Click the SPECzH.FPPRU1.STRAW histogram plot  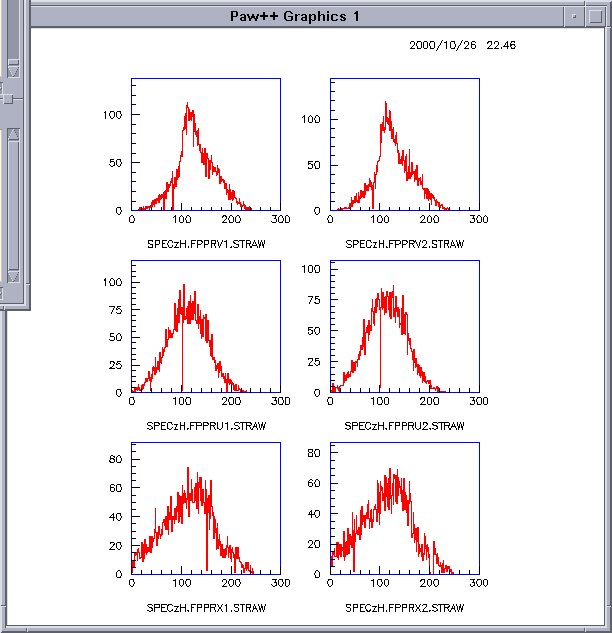pyautogui.click(x=206, y=327)
